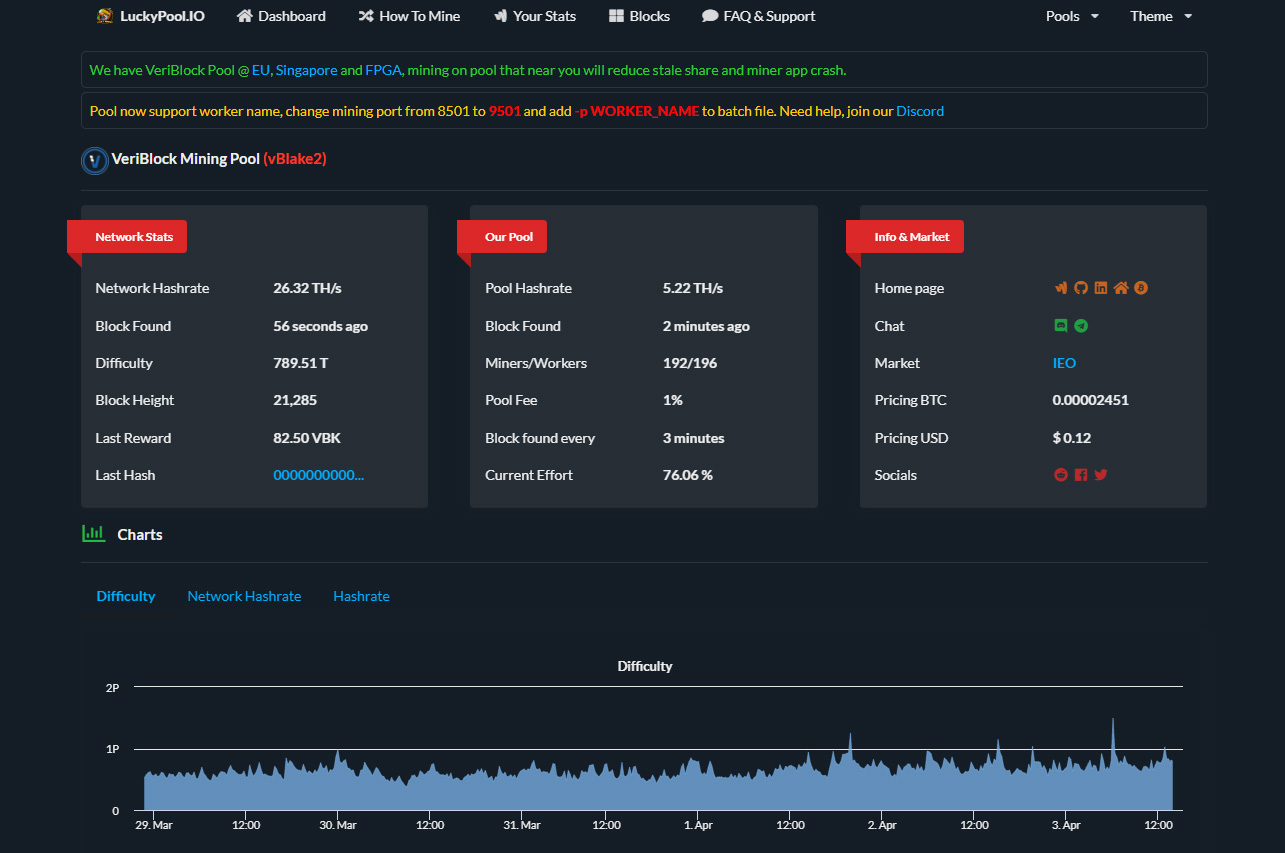Click the Block Height value 21,285

coord(295,400)
